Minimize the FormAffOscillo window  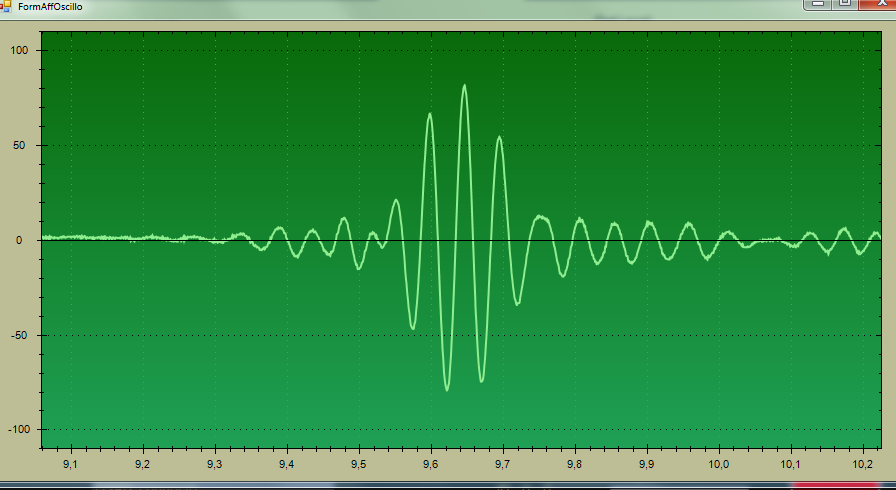pyautogui.click(x=819, y=4)
